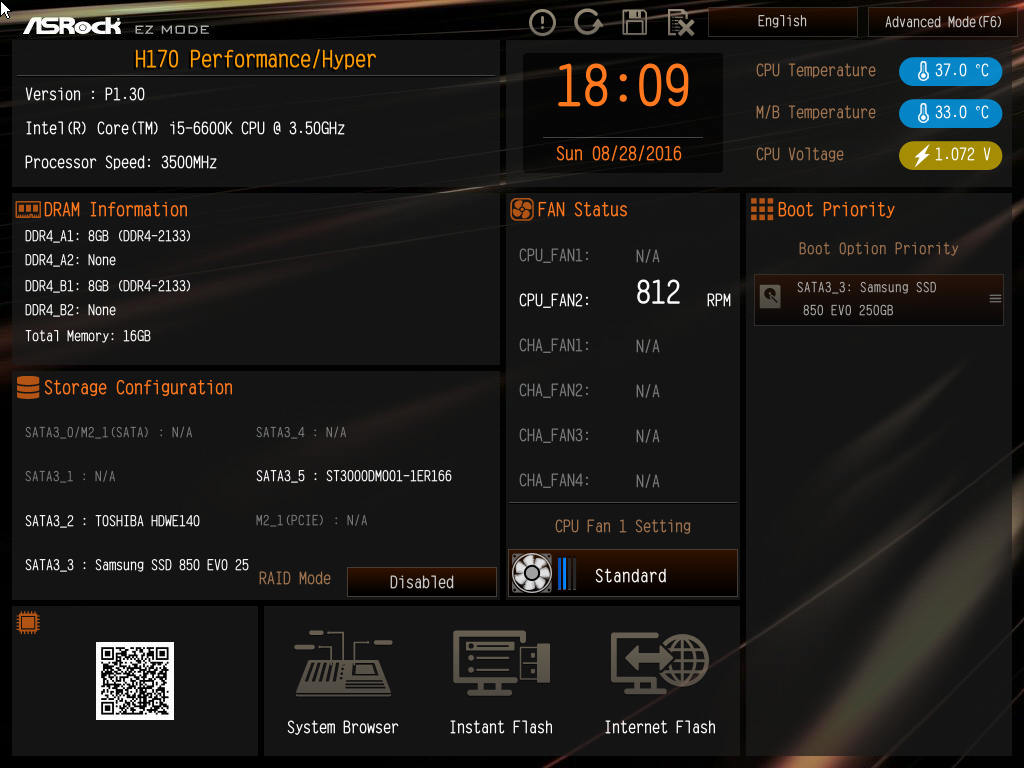Viewport: 1024px width, 768px height.
Task: Click the CHA_FAN4 N/A row
Action: (x=589, y=481)
